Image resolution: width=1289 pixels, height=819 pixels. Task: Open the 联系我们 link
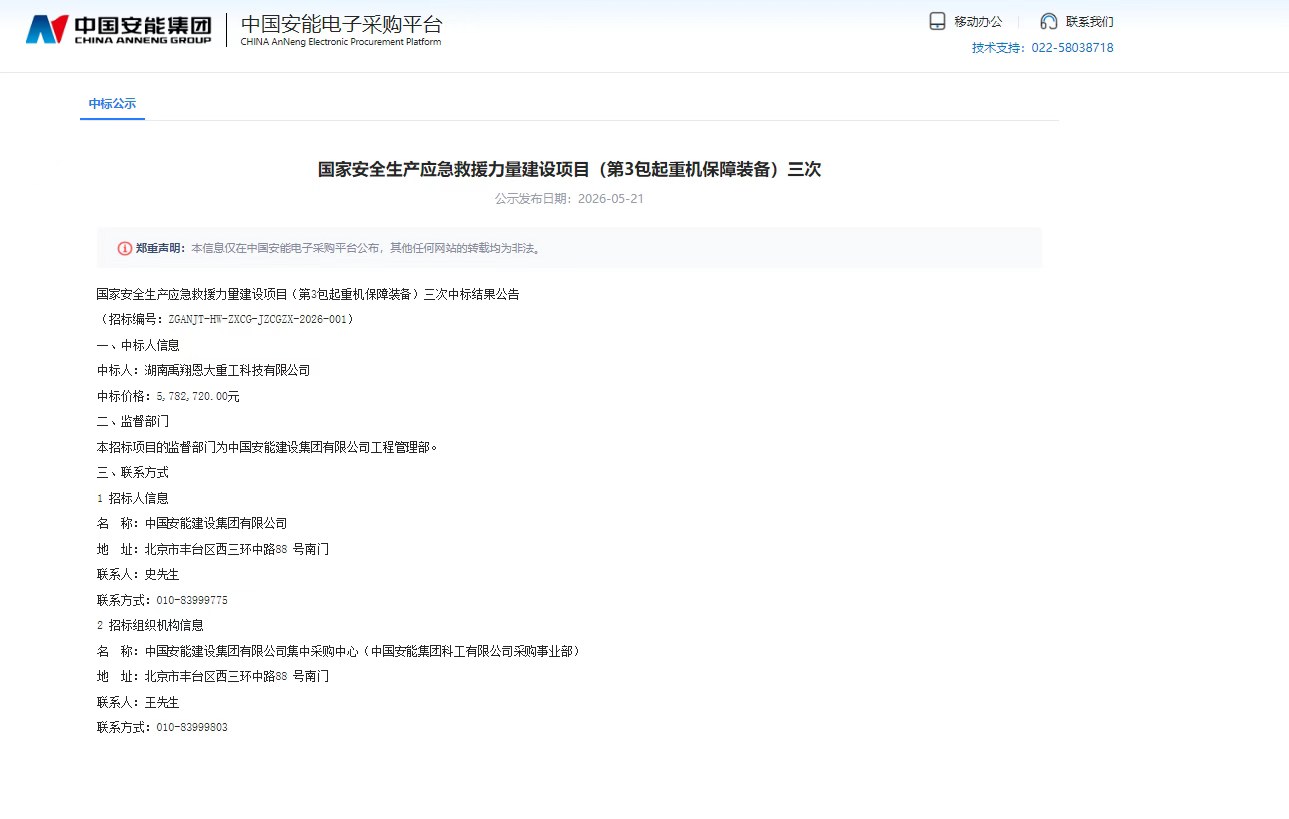pyautogui.click(x=1089, y=22)
